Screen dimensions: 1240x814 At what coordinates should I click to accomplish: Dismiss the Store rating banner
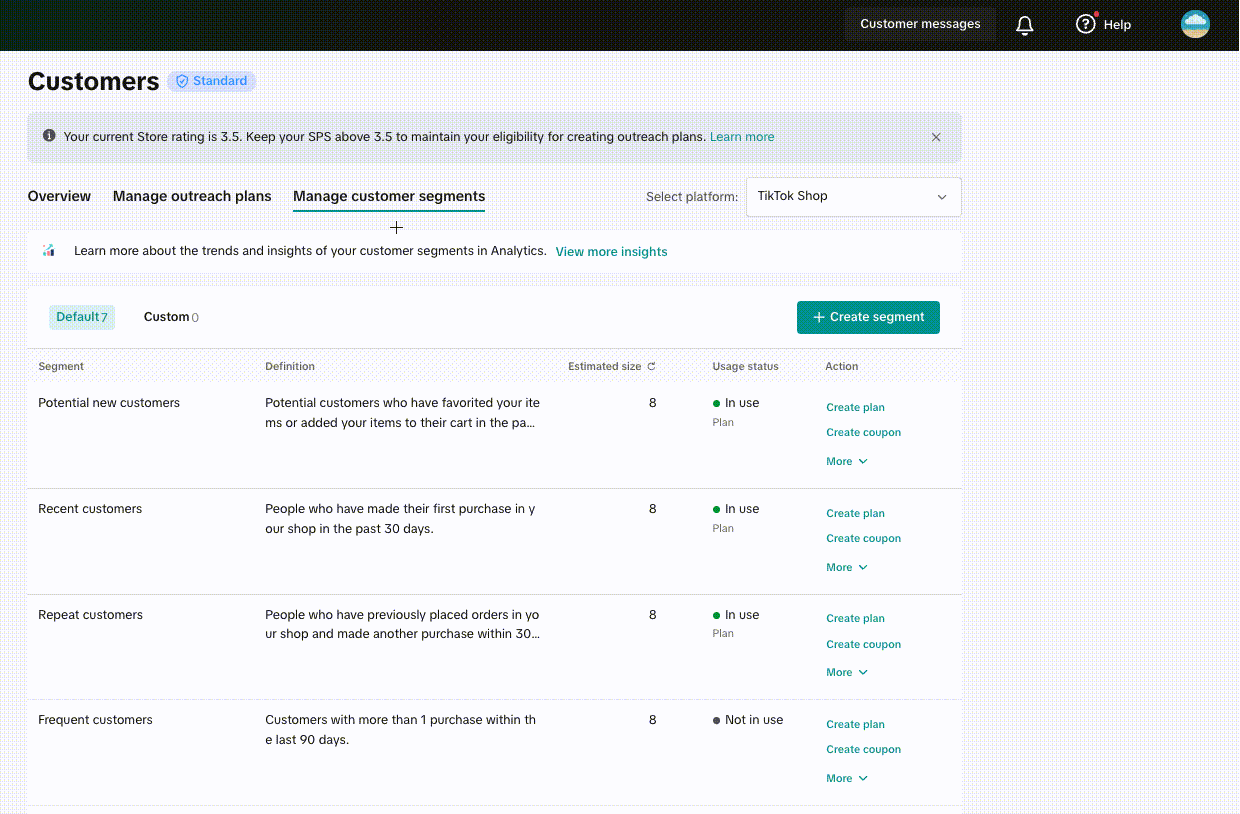pos(936,137)
